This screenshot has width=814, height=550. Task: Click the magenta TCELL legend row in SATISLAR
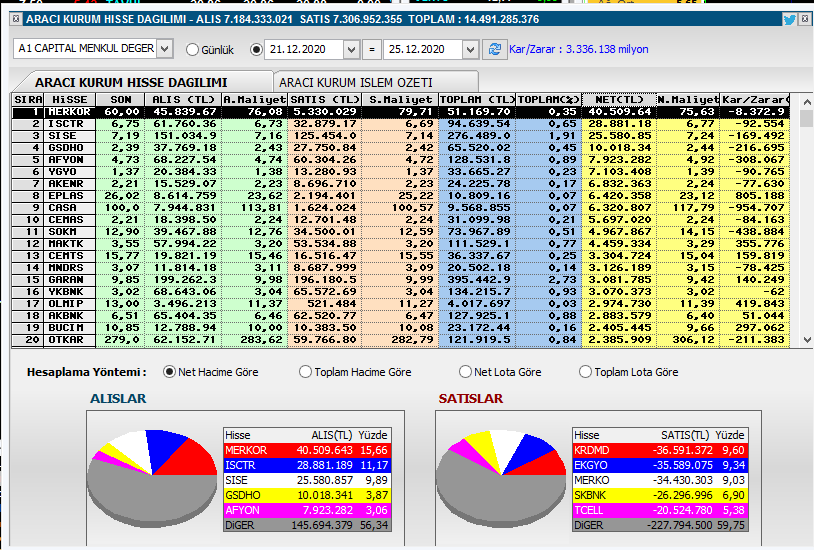tap(660, 511)
